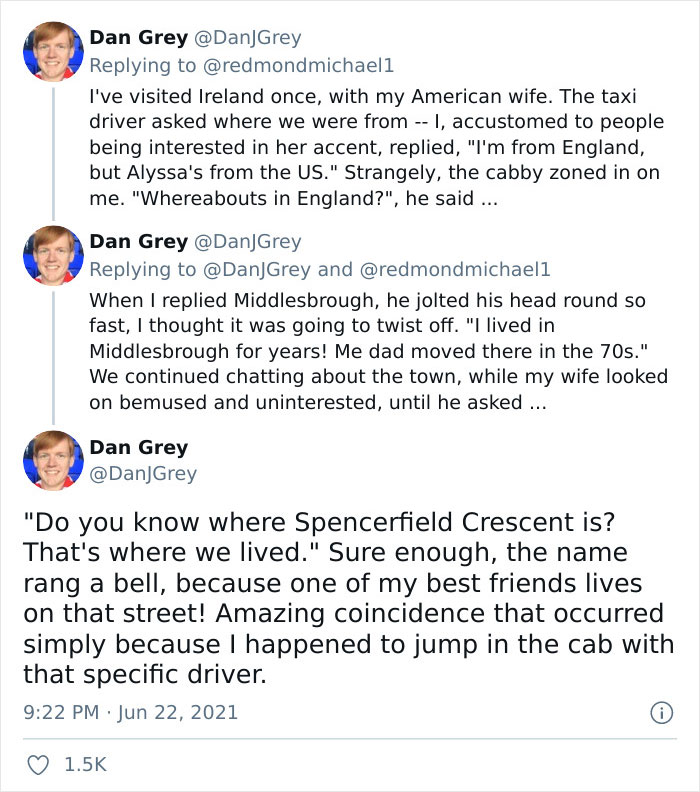Click the @DanJGrey handle beside the second reply's name

pos(247,242)
